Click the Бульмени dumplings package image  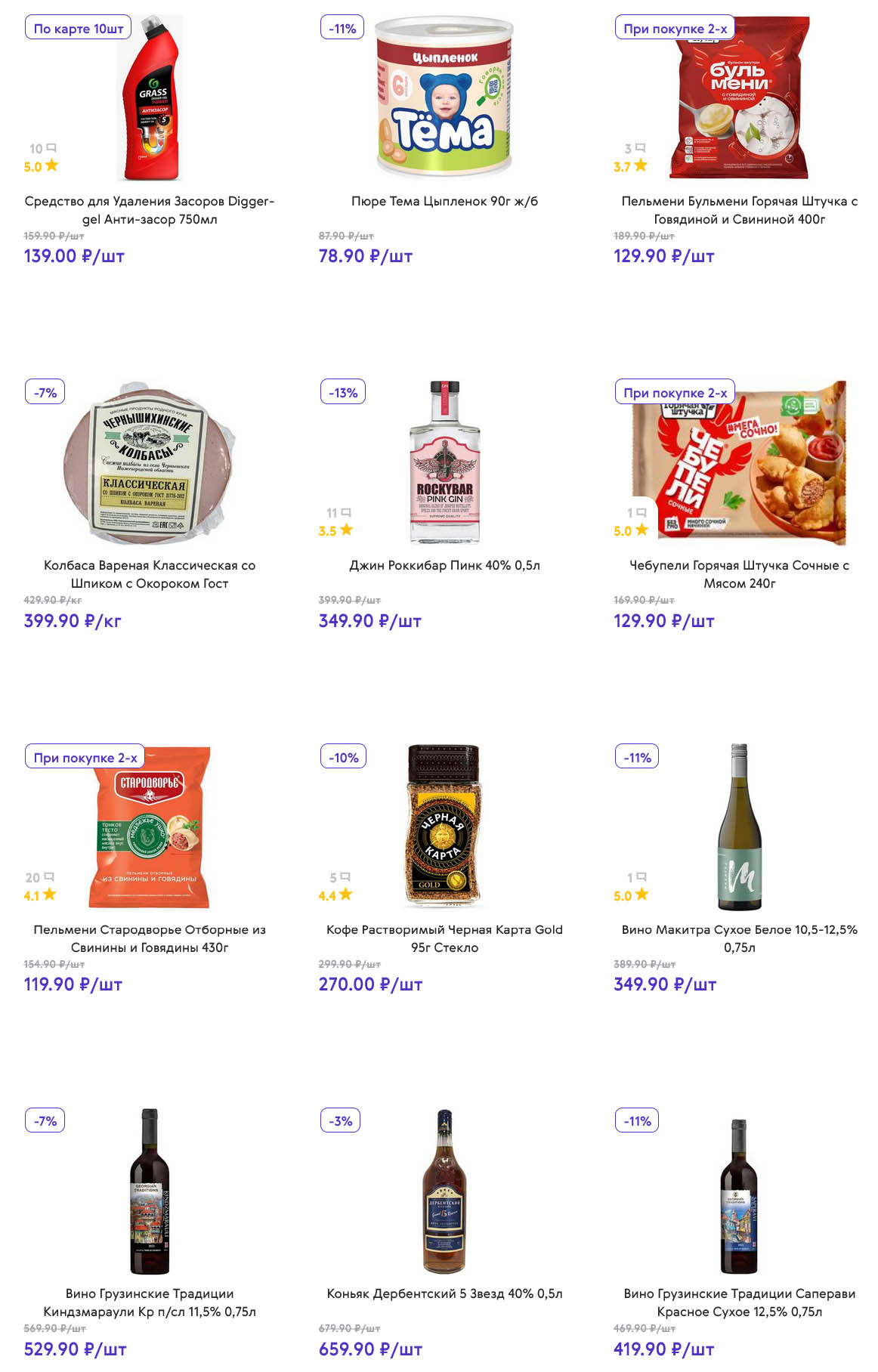pyautogui.click(x=739, y=98)
